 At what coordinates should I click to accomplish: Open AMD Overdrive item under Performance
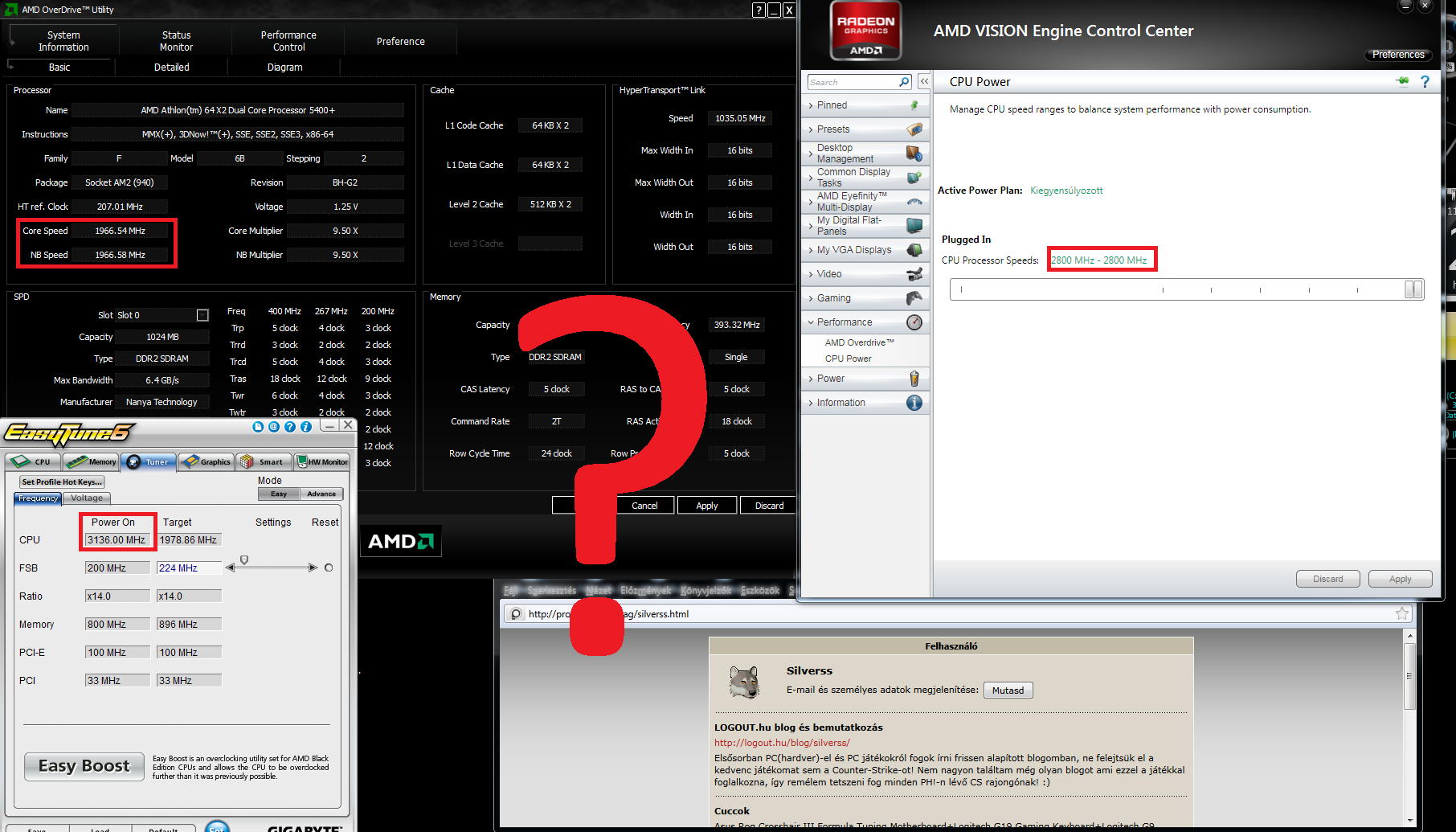click(859, 342)
